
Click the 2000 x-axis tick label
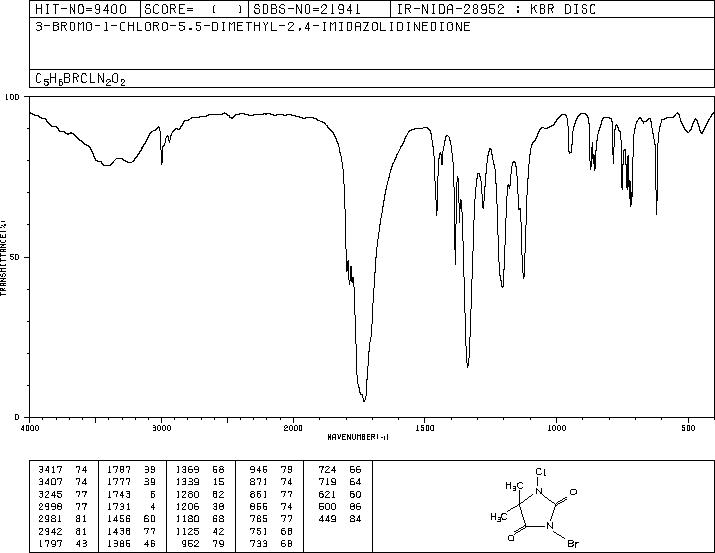(x=293, y=428)
